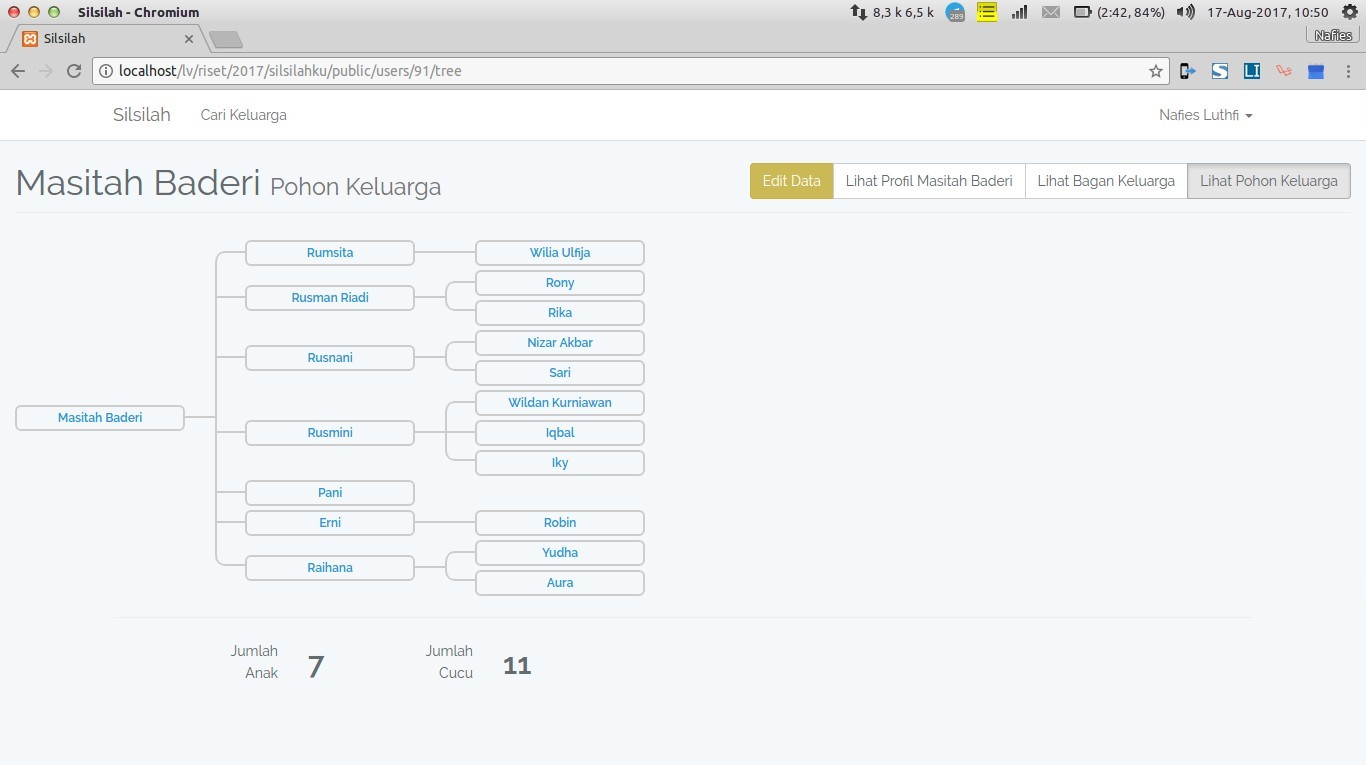
Task: Bookmark this page with the star icon
Action: (x=1156, y=71)
